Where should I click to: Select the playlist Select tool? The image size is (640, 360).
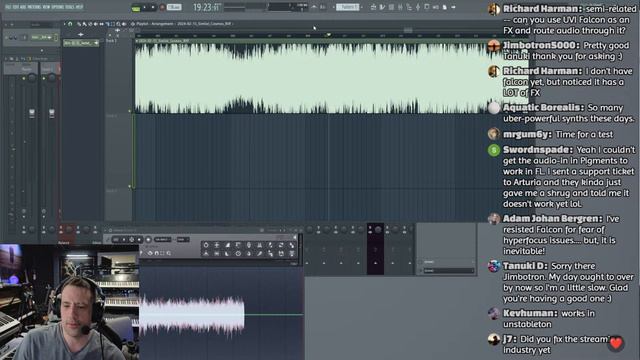tap(113, 24)
